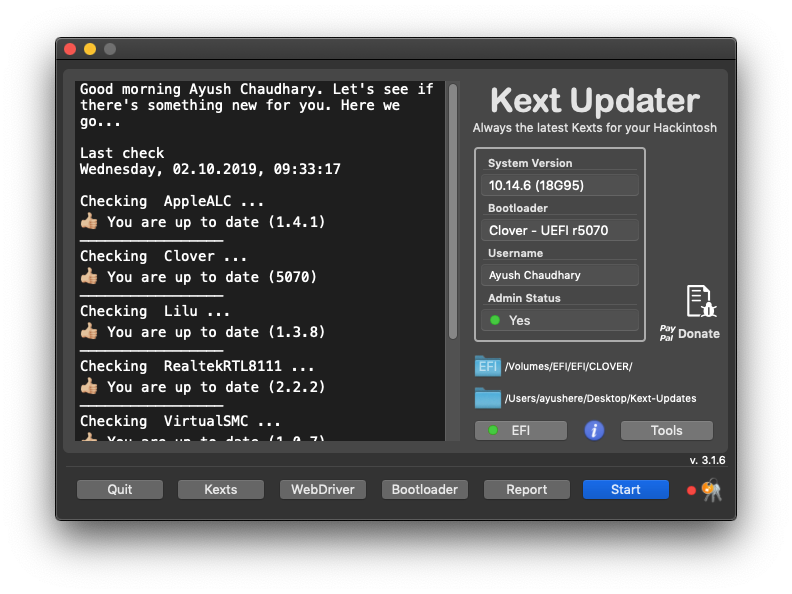The width and height of the screenshot is (792, 594).
Task: Start the kext update check
Action: click(x=626, y=489)
